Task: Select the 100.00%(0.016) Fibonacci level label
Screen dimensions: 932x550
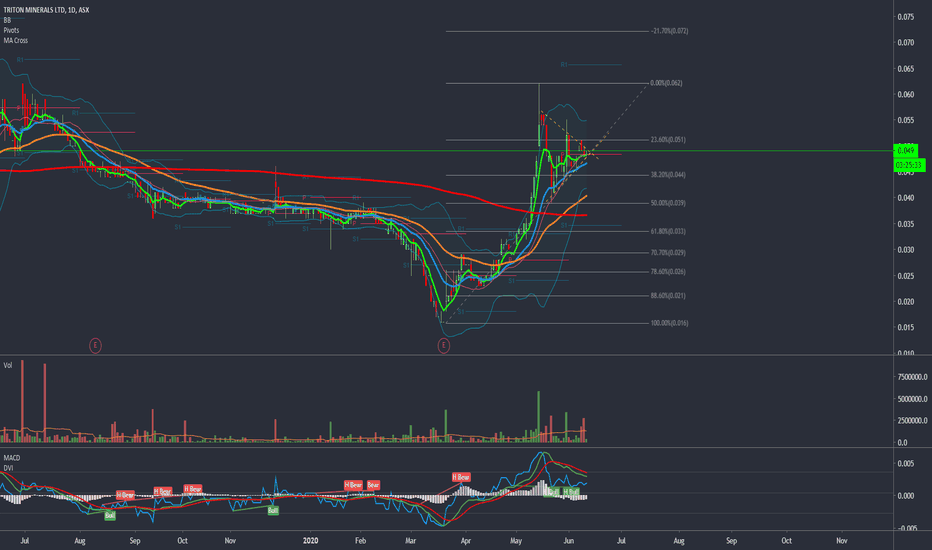Action: tap(669, 323)
